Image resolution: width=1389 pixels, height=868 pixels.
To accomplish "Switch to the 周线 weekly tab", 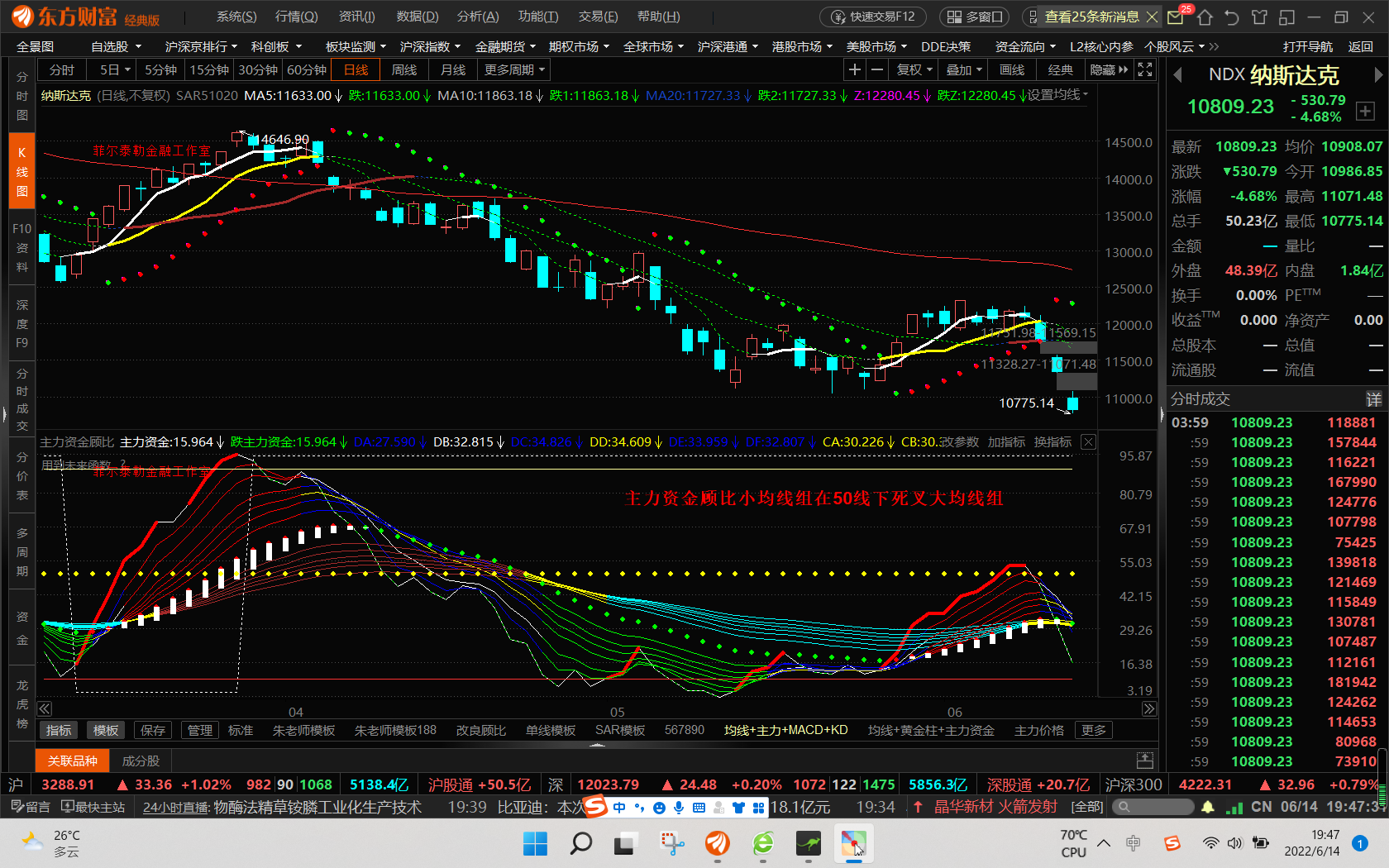I will tap(404, 70).
